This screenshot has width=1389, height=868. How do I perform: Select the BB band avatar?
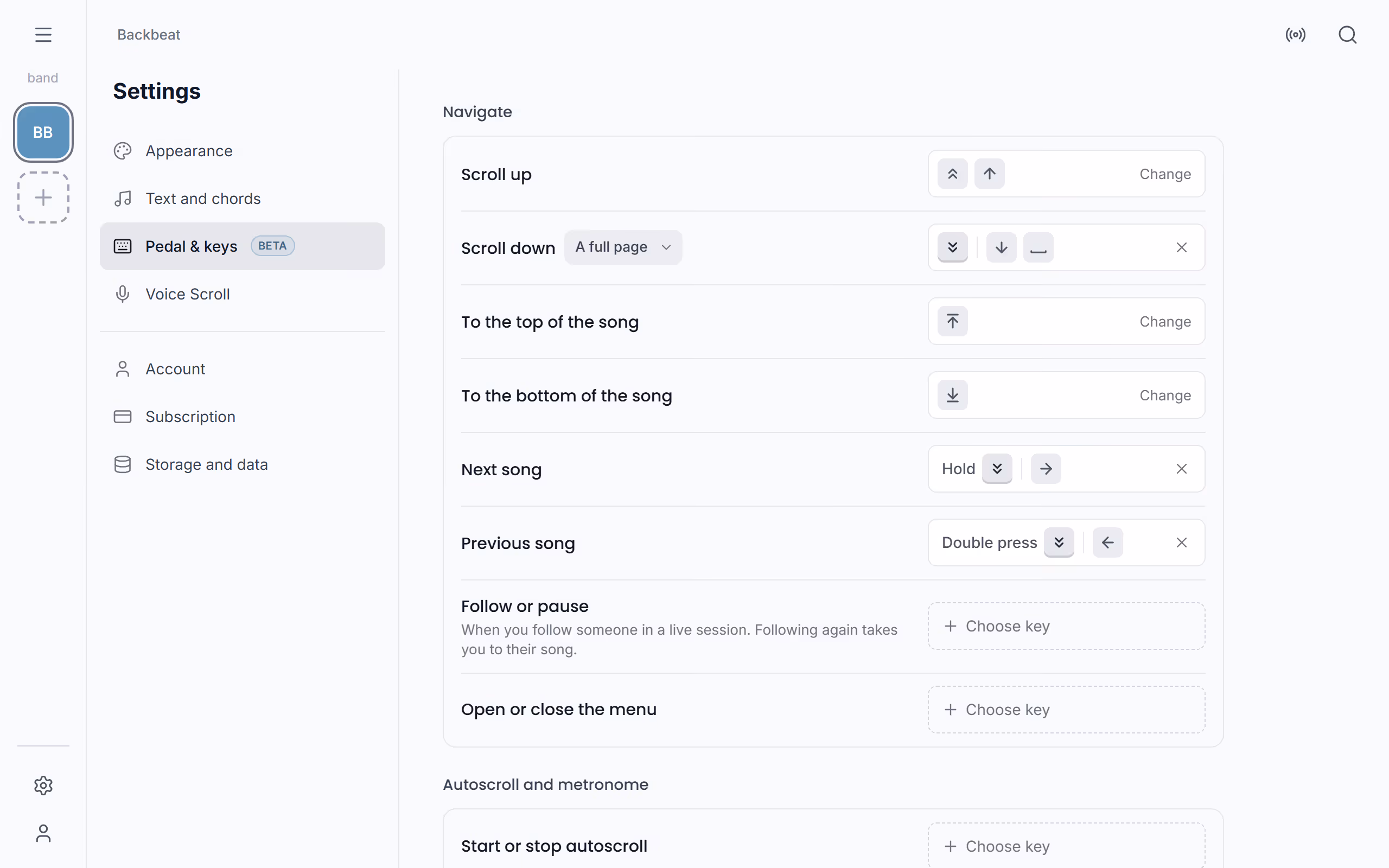(43, 132)
